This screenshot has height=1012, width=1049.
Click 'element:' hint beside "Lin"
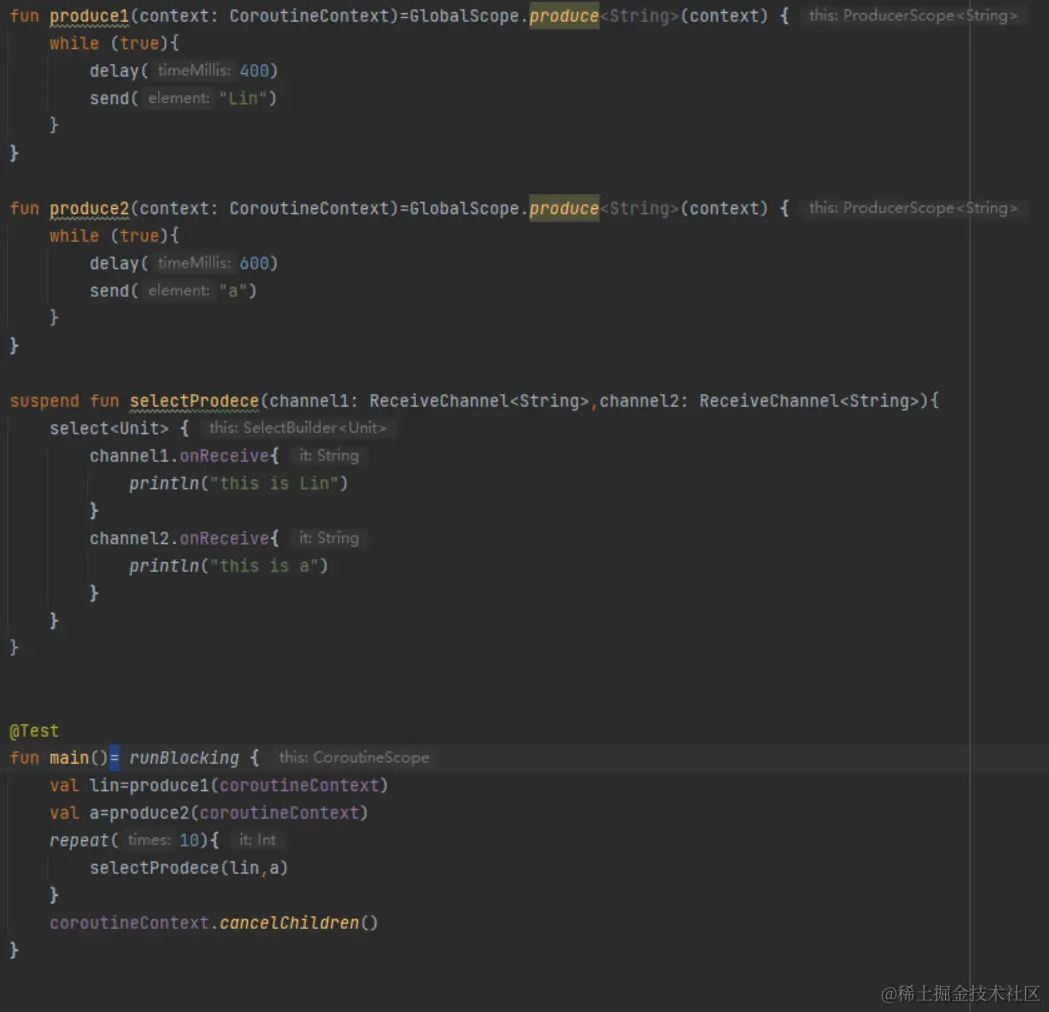tap(179, 98)
